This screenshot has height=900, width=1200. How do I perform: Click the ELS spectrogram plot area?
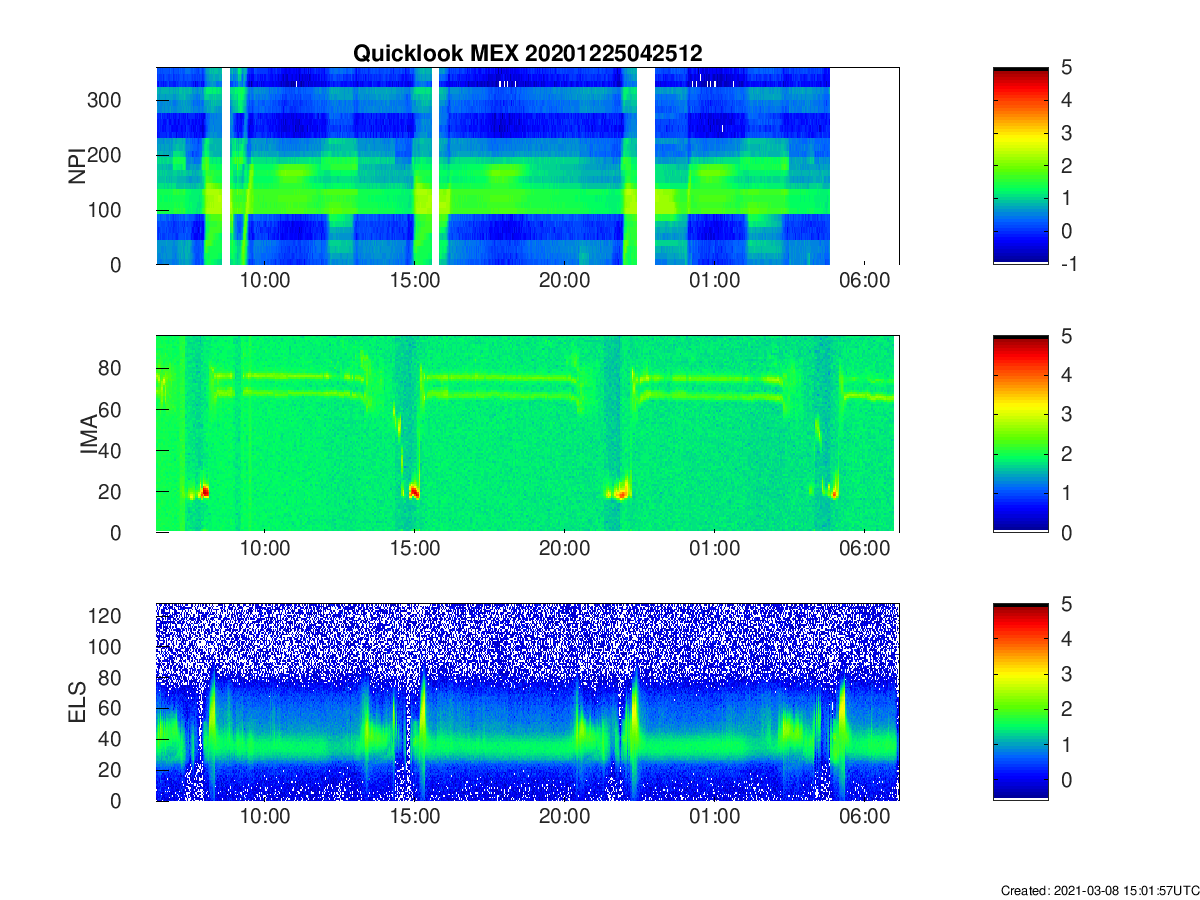(x=527, y=702)
